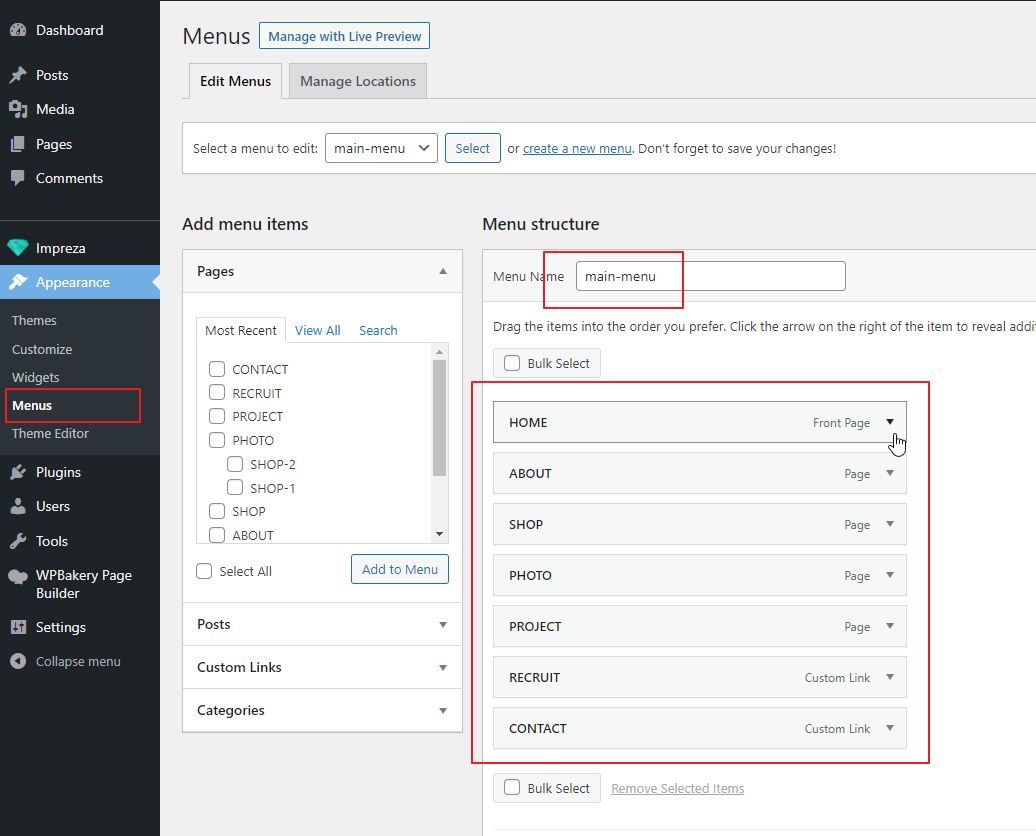Click the Tools wrench icon
The height and width of the screenshot is (836, 1036).
(x=18, y=541)
